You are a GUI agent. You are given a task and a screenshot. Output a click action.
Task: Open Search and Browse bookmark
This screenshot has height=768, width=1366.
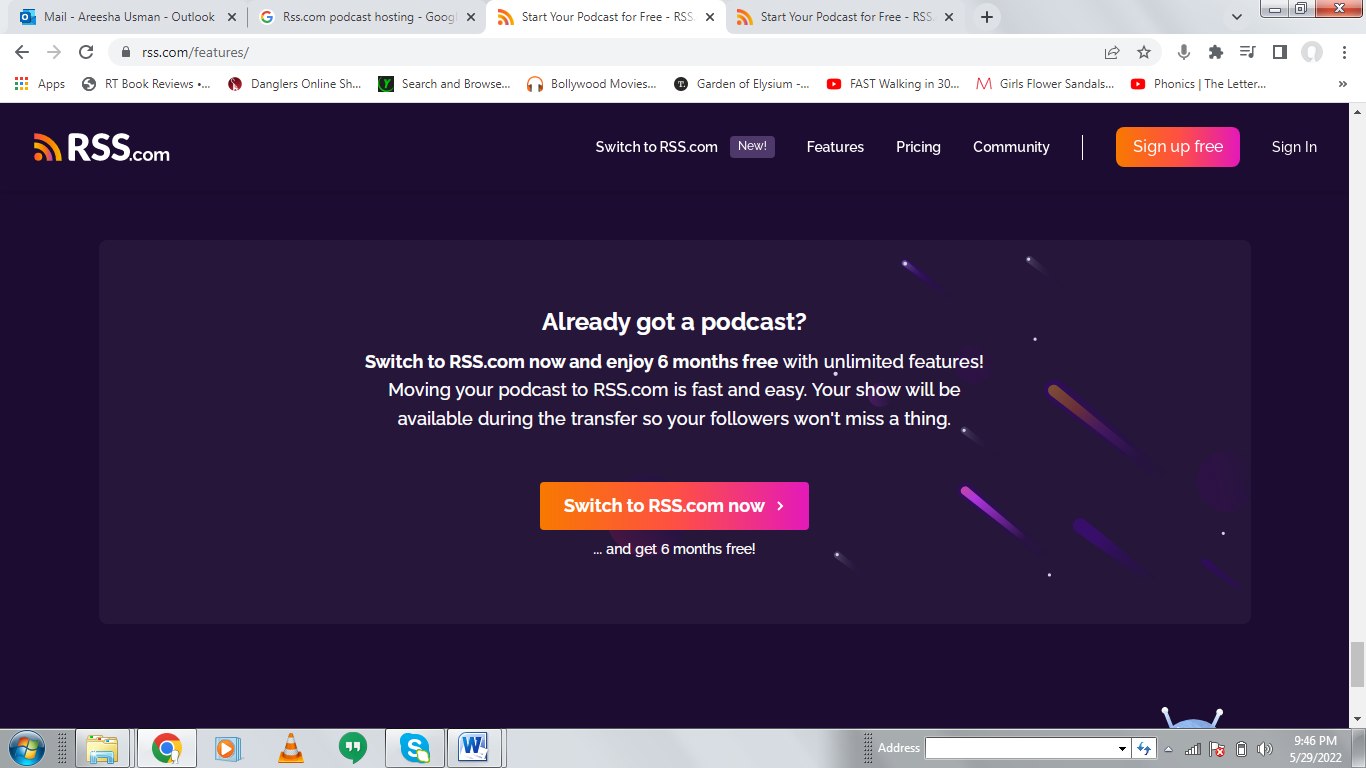[x=444, y=84]
